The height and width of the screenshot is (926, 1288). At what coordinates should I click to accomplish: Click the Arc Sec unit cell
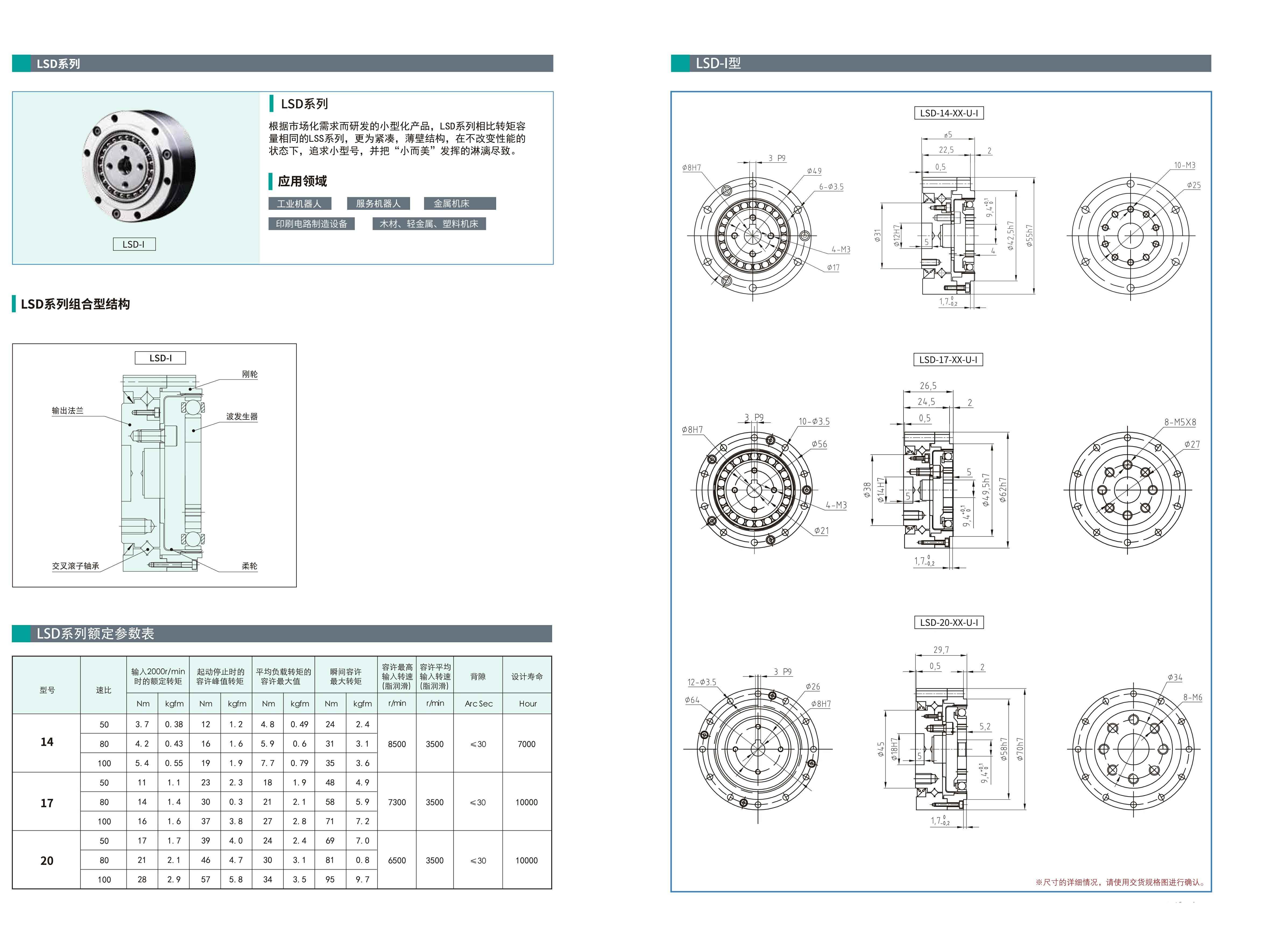pyautogui.click(x=478, y=703)
